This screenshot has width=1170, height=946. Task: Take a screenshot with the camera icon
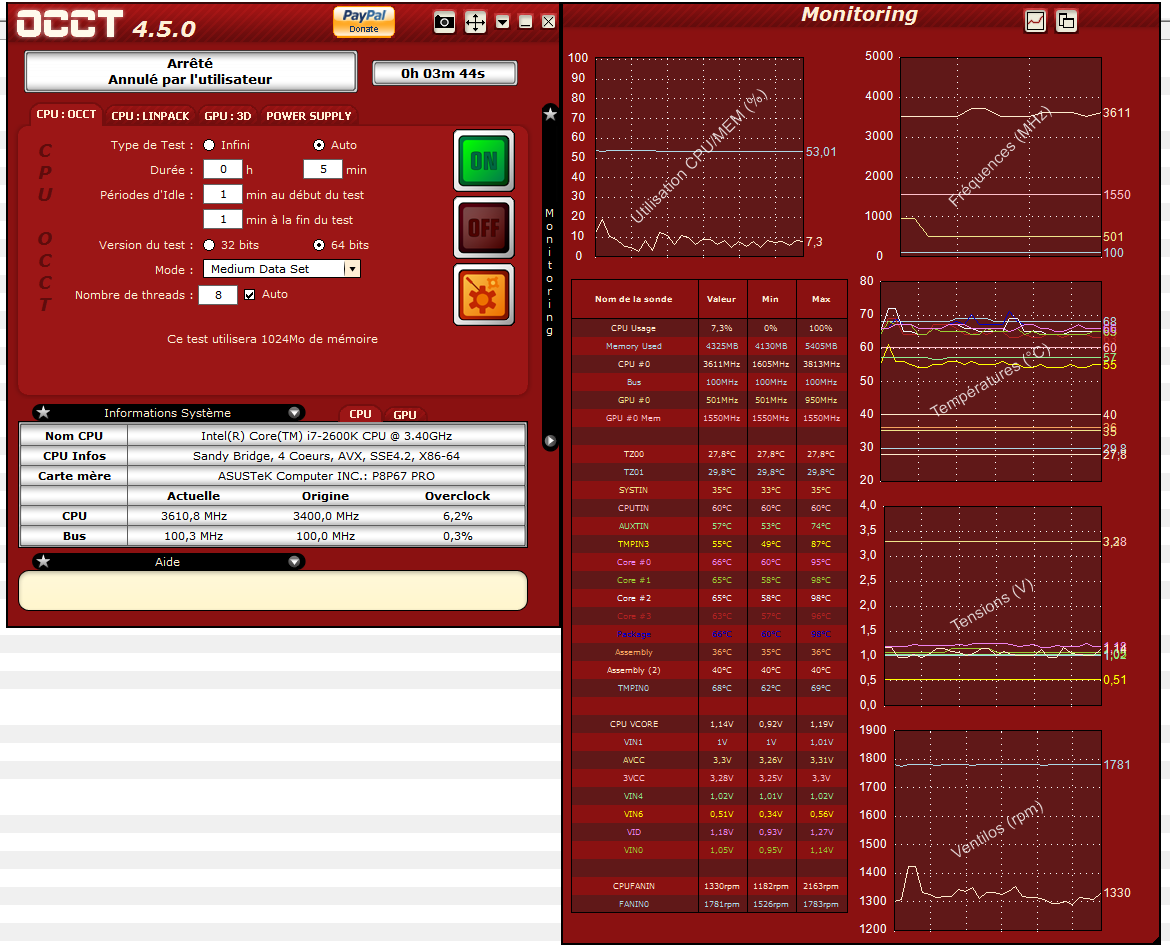(444, 22)
